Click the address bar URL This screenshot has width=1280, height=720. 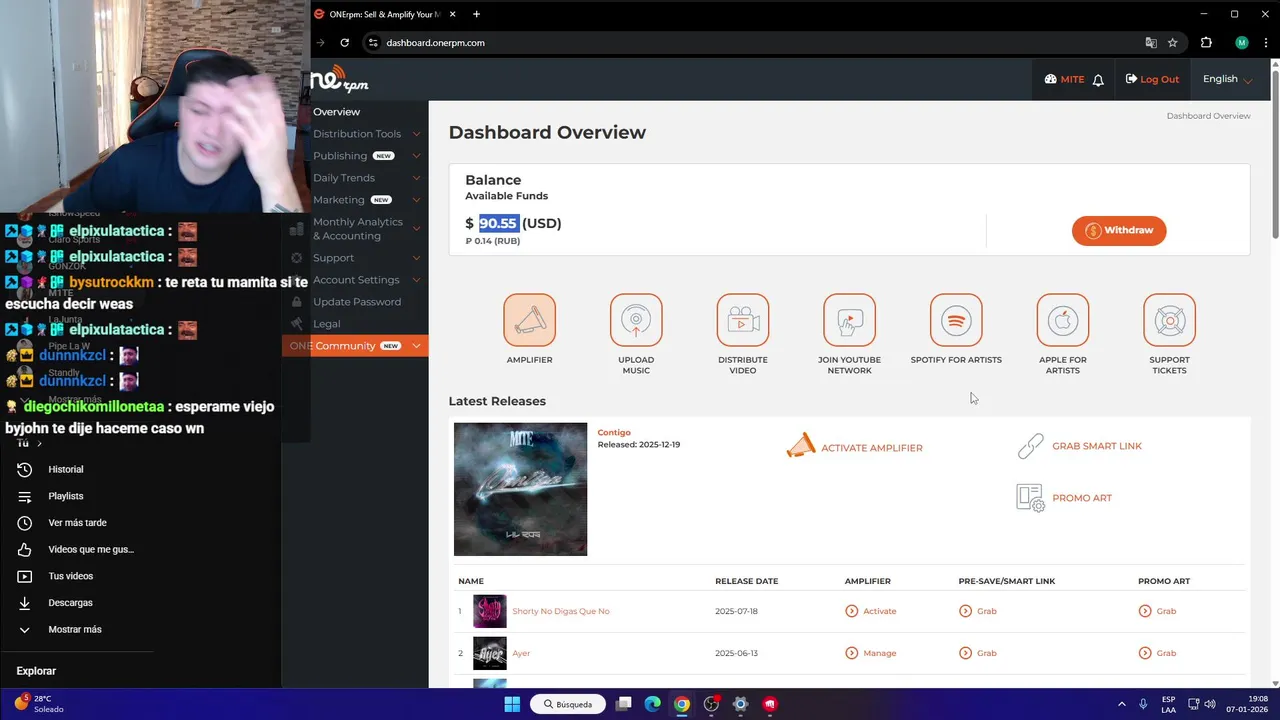tap(435, 43)
